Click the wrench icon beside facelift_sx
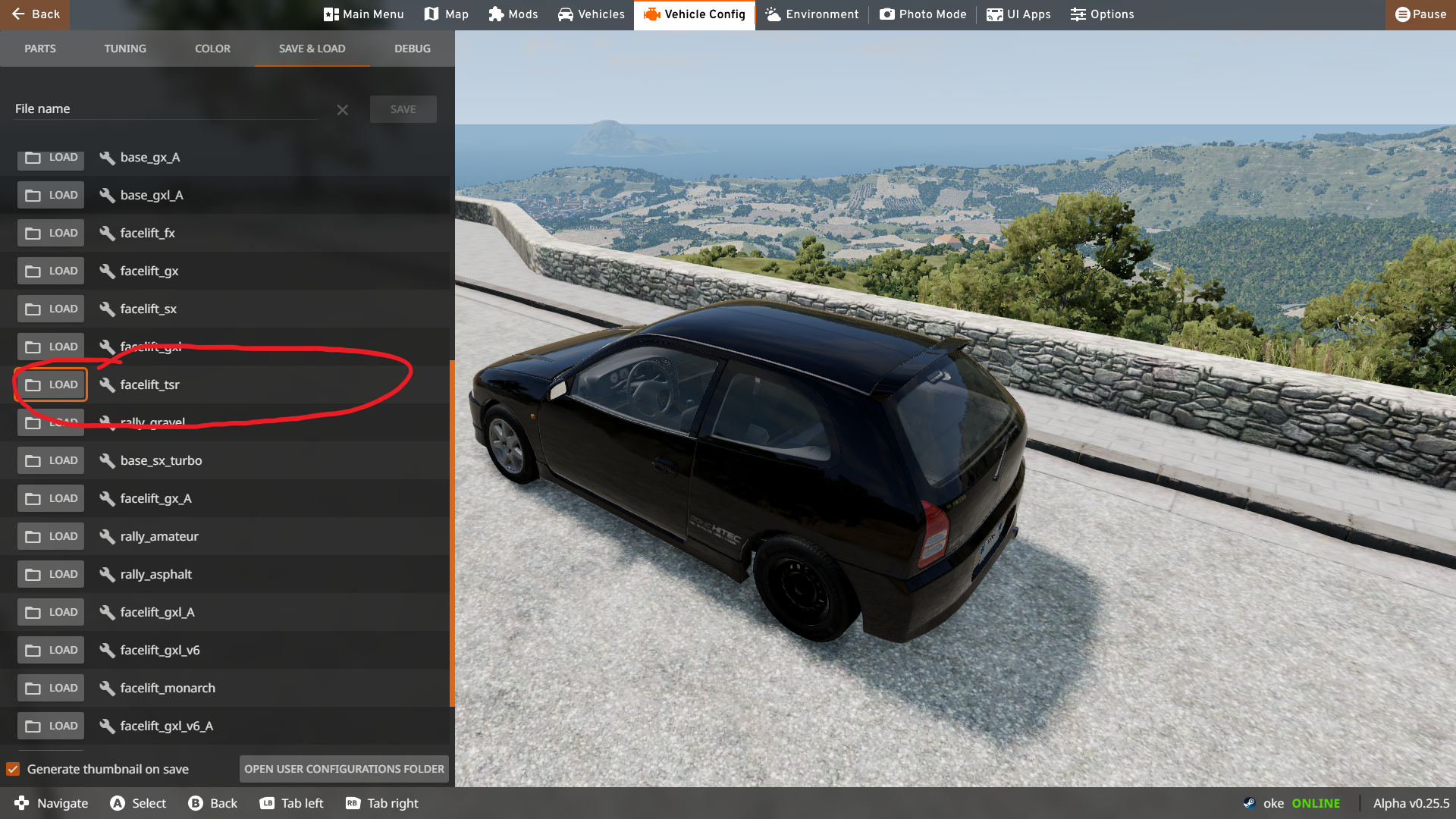This screenshot has height=819, width=1456. coord(107,309)
